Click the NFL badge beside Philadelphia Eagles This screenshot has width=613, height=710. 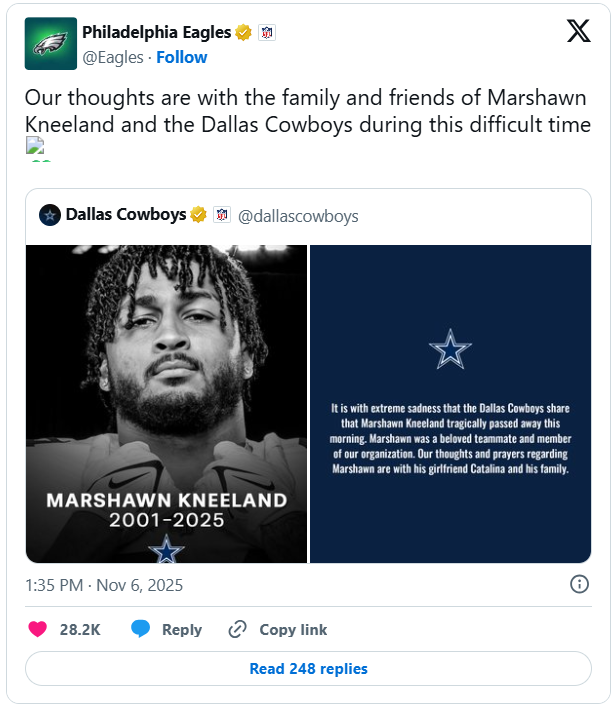(x=266, y=32)
